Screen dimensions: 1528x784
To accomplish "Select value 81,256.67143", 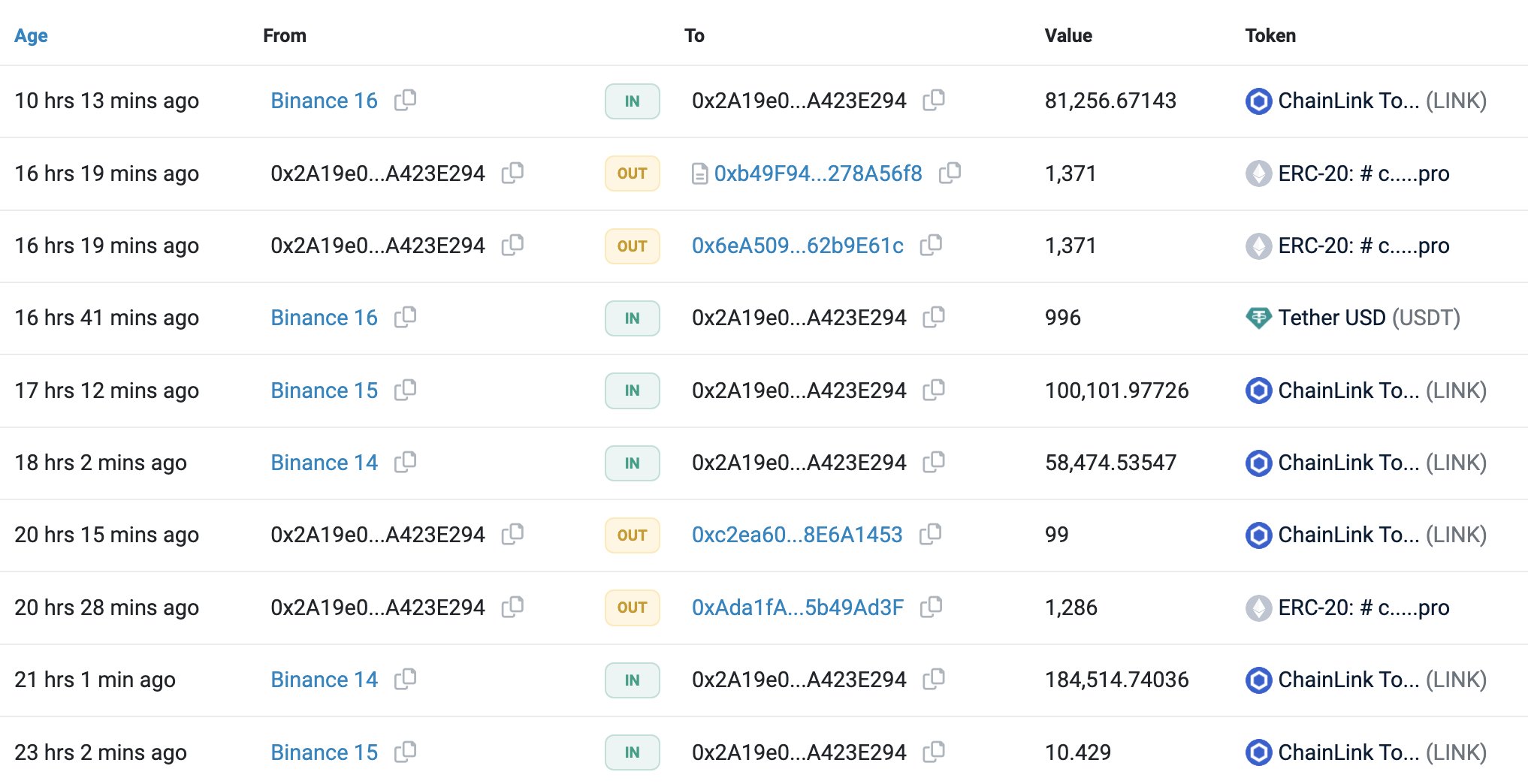I will click(1110, 101).
